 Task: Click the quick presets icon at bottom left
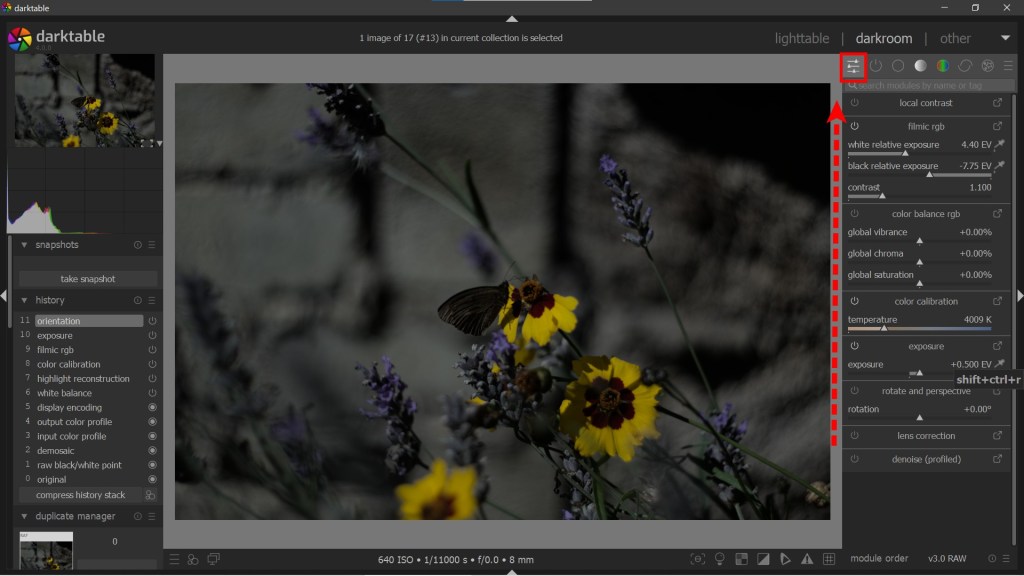click(174, 559)
